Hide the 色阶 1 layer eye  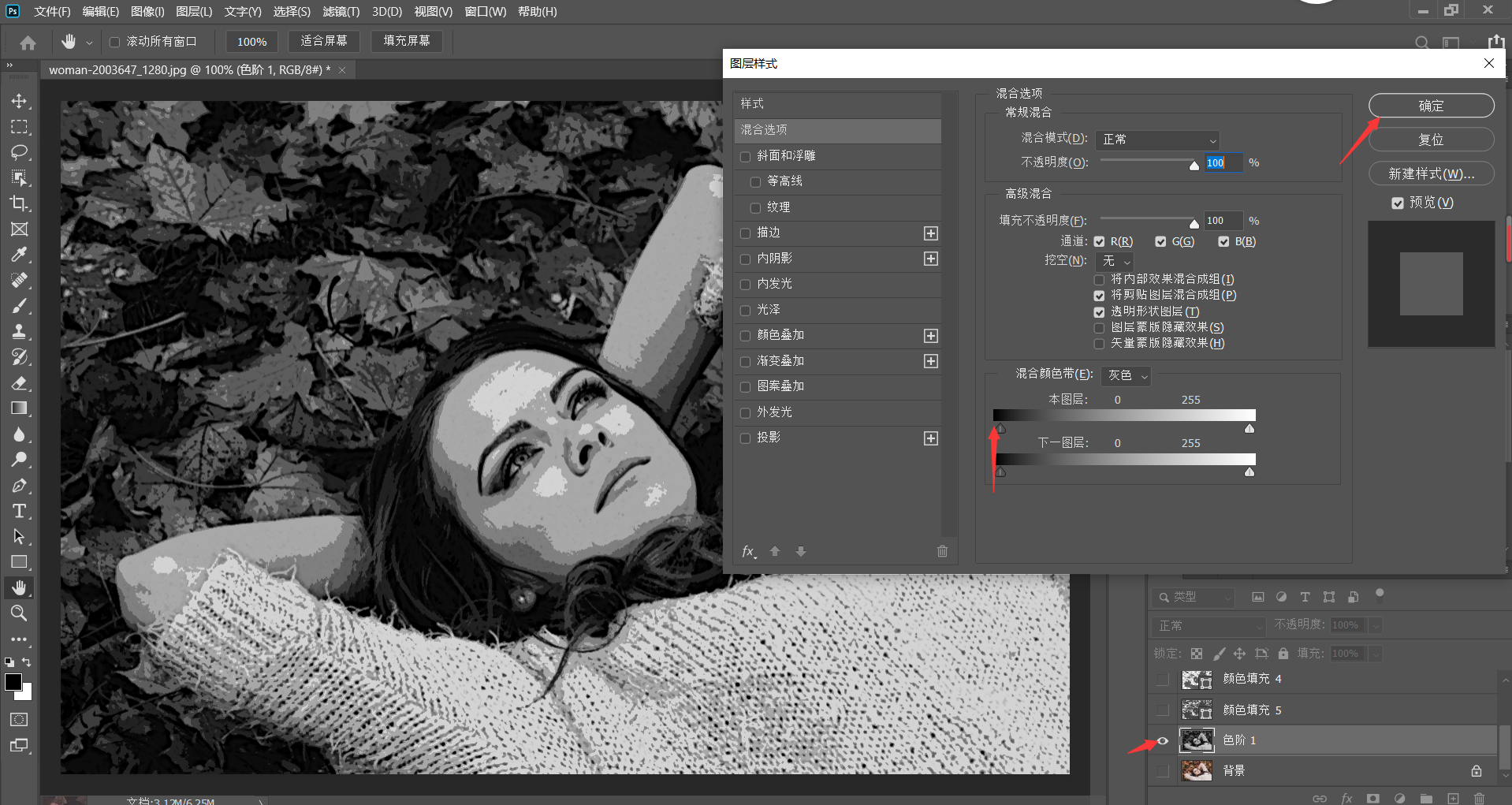[1162, 740]
